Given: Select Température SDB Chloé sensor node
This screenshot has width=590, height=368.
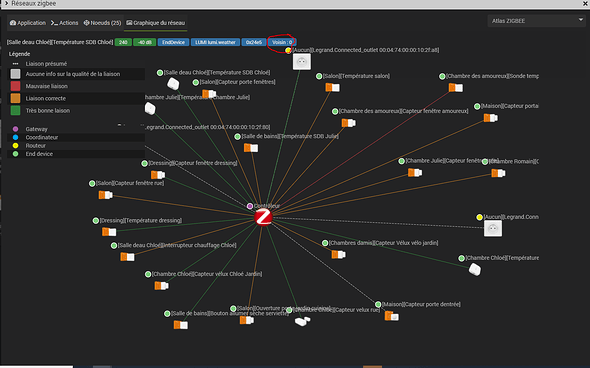Looking at the screenshot, I should pos(173,84).
